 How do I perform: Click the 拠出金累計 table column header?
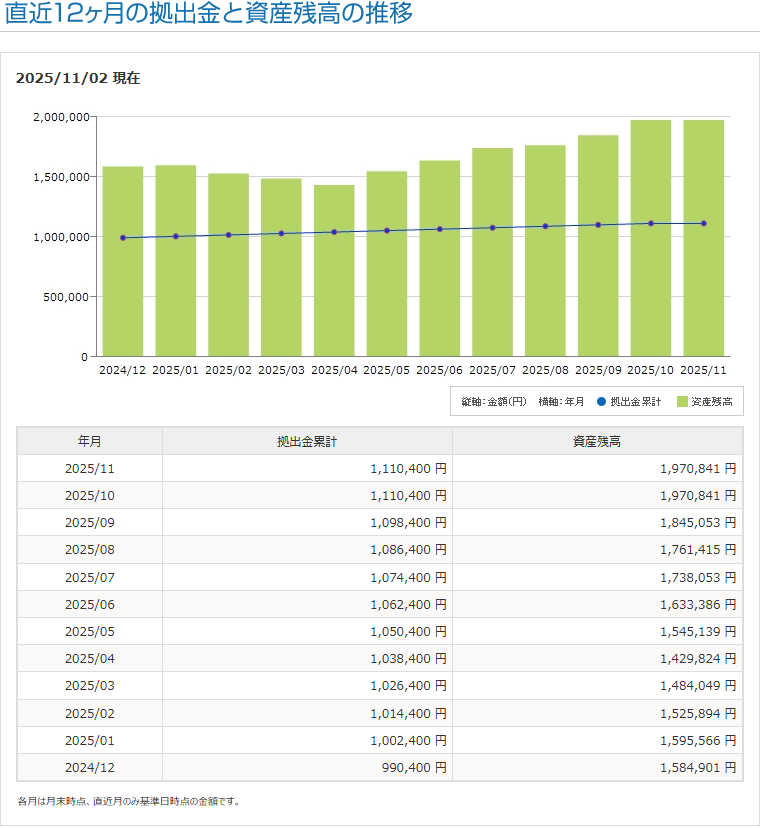tap(307, 441)
